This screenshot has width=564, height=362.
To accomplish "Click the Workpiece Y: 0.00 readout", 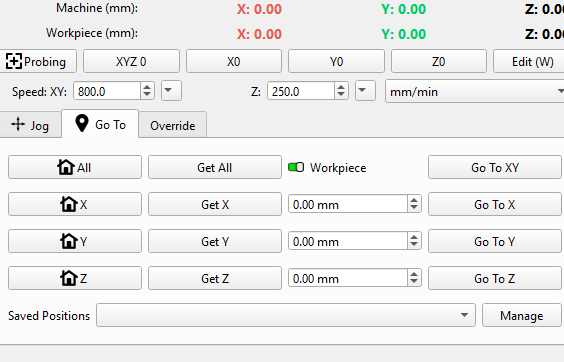I will 404,34.
